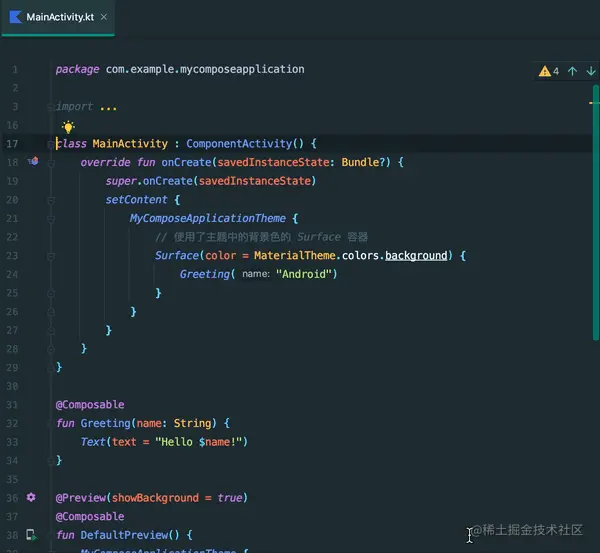Click the savedInstanceState parameter on line 18
This screenshot has width=600, height=553.
(x=273, y=162)
